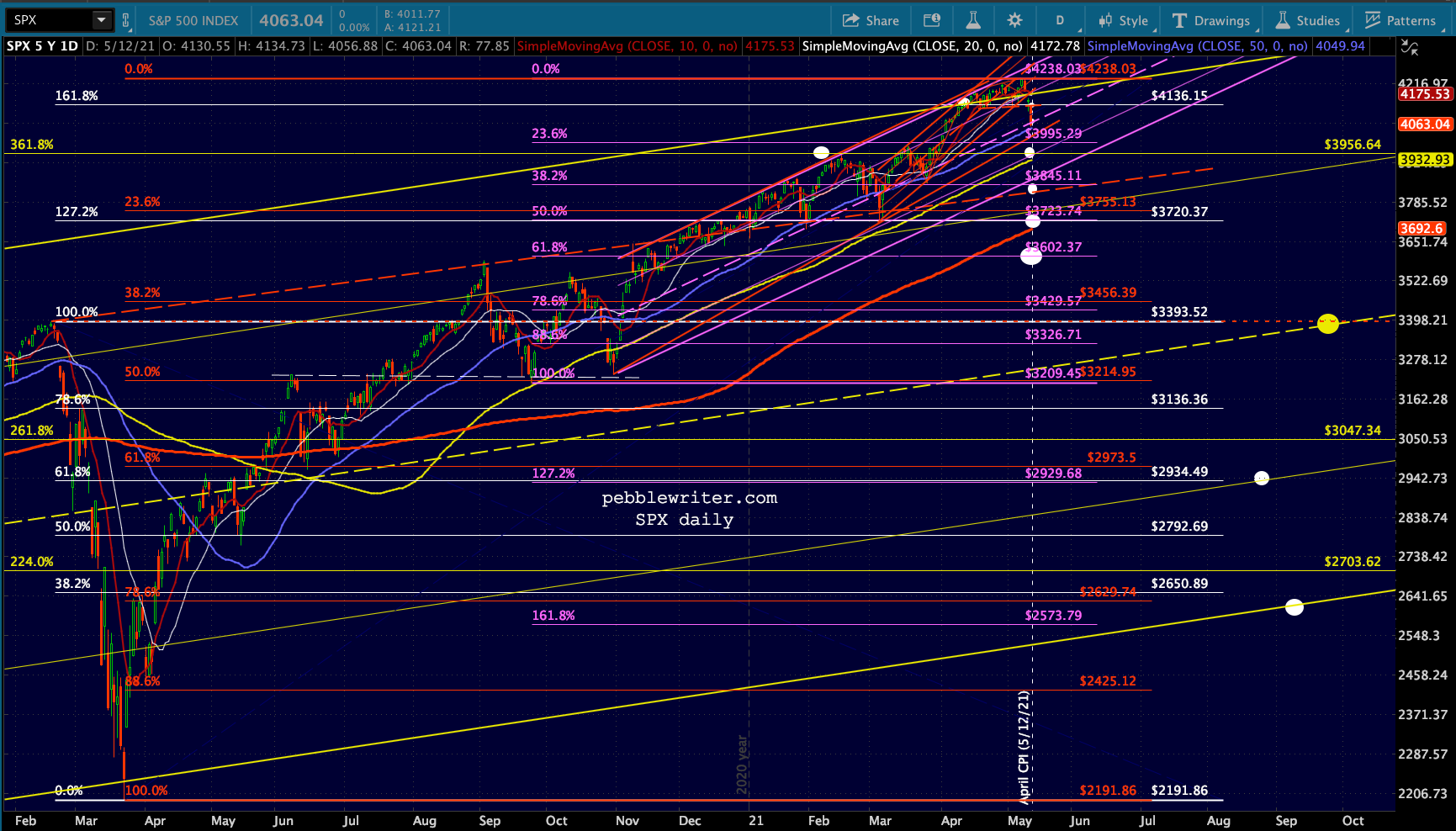
Task: Select the white oval marker near 2942.73
Action: (x=1261, y=478)
